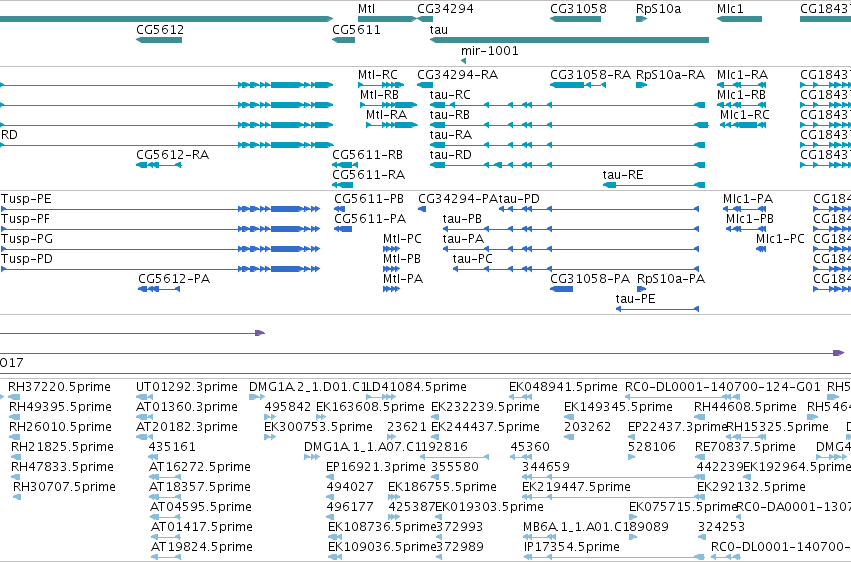Image resolution: width=851 pixels, height=562 pixels.
Task: Select the tau-RC transcript label
Action: tap(450, 95)
